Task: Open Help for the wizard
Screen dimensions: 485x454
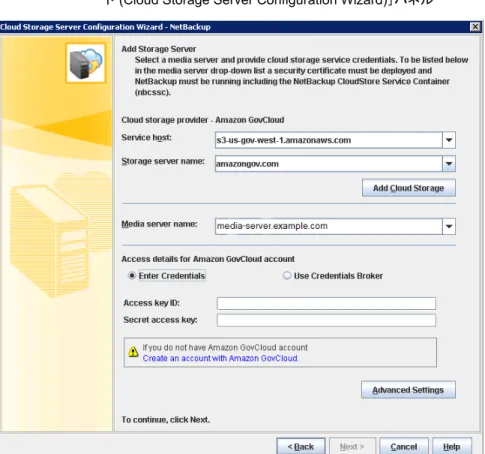Action: coord(452,446)
